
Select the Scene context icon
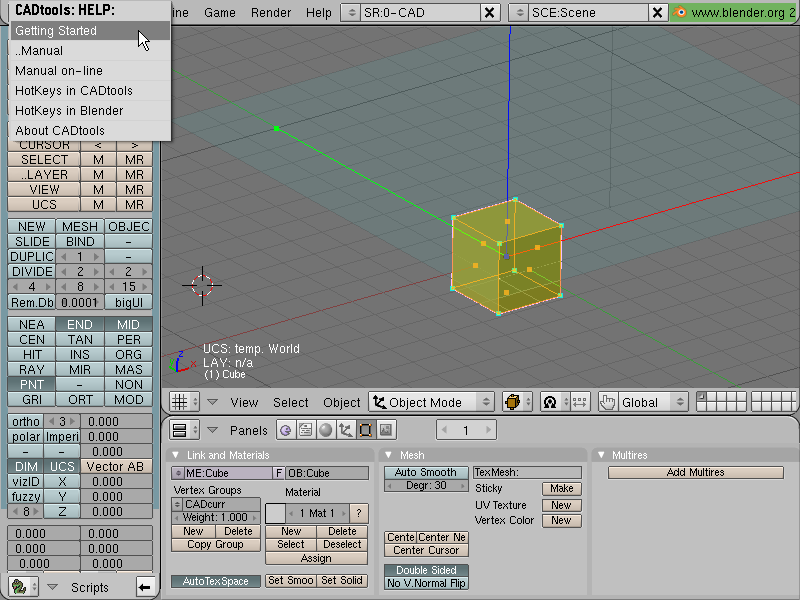(x=385, y=430)
